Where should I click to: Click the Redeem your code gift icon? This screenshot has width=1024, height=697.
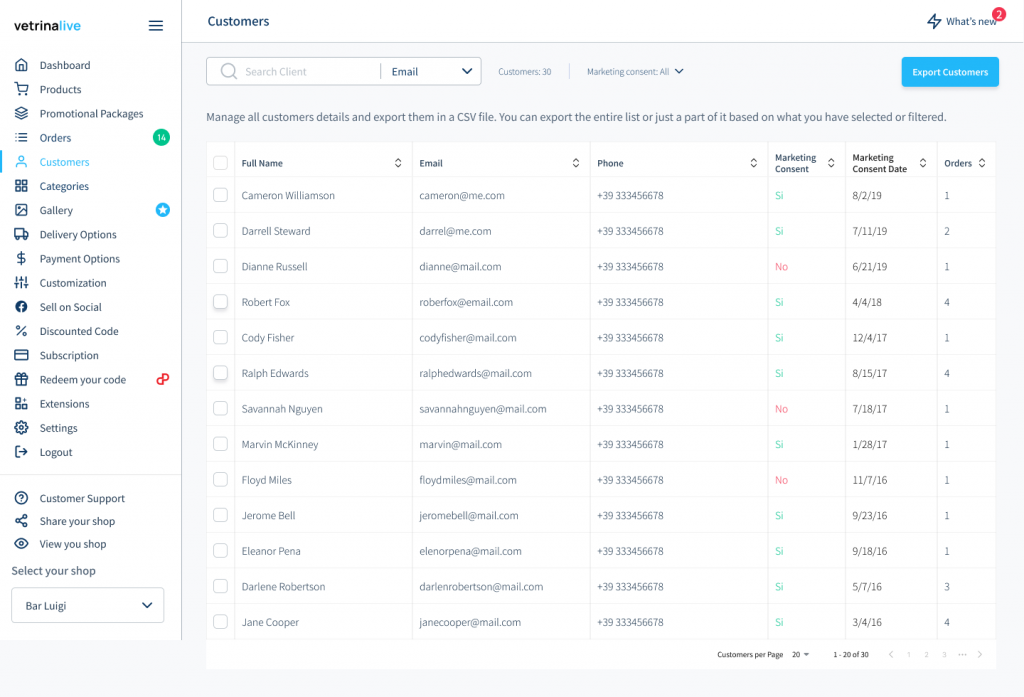pyautogui.click(x=22, y=379)
